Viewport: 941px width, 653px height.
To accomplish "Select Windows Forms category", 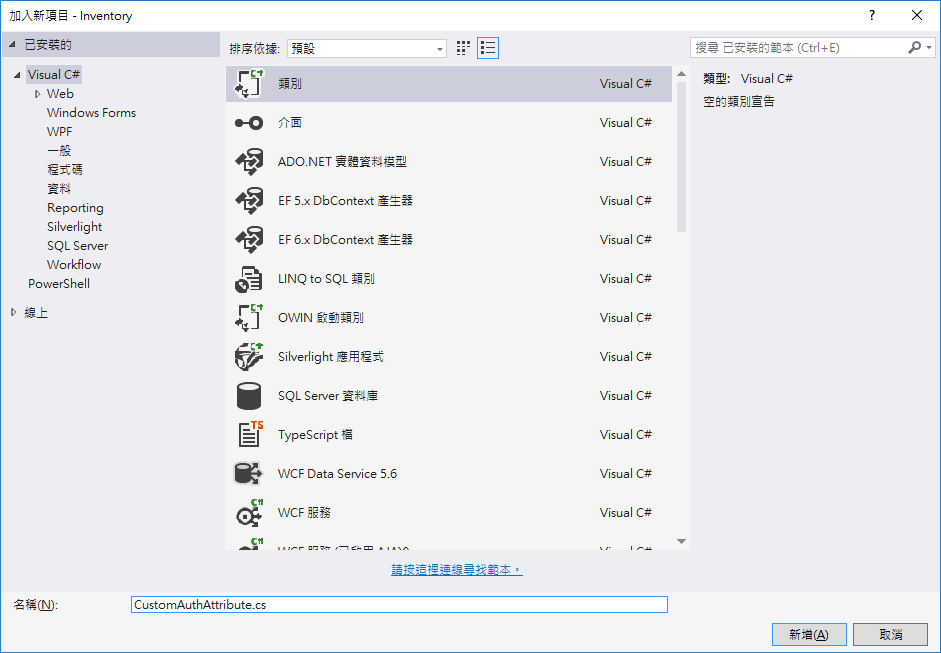I will click(x=91, y=113).
